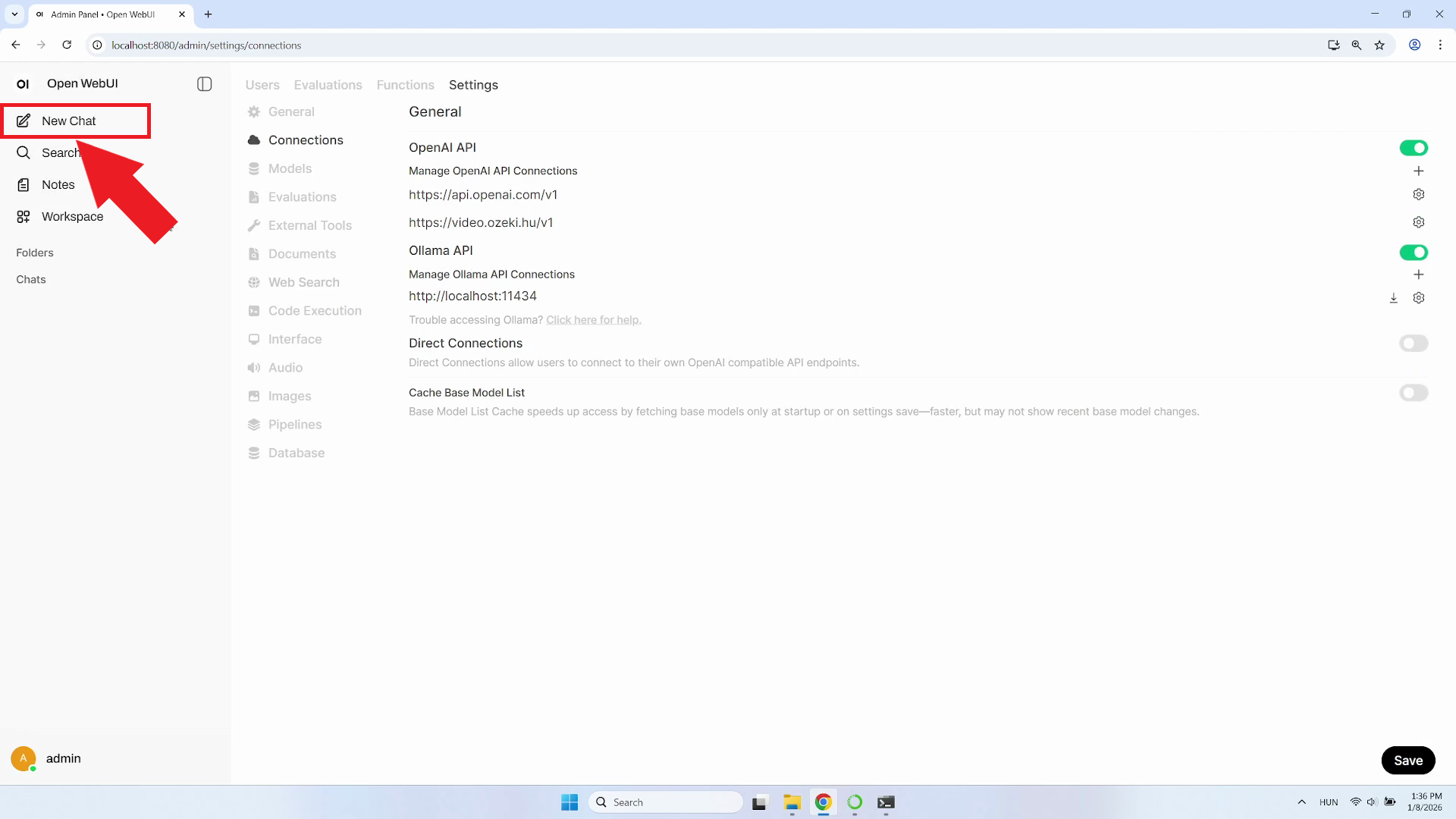Screen dimensions: 1456x819
Task: Add a new Ollama API connection with plus icon
Action: (1419, 275)
